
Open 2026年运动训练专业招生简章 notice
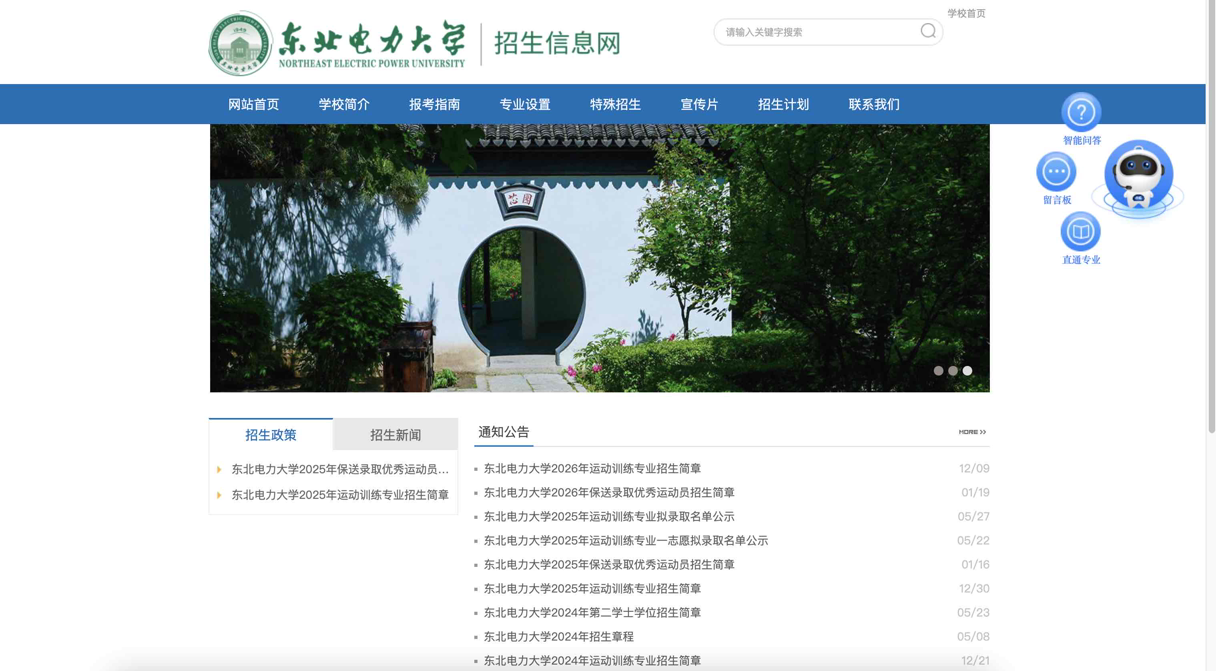click(x=592, y=469)
